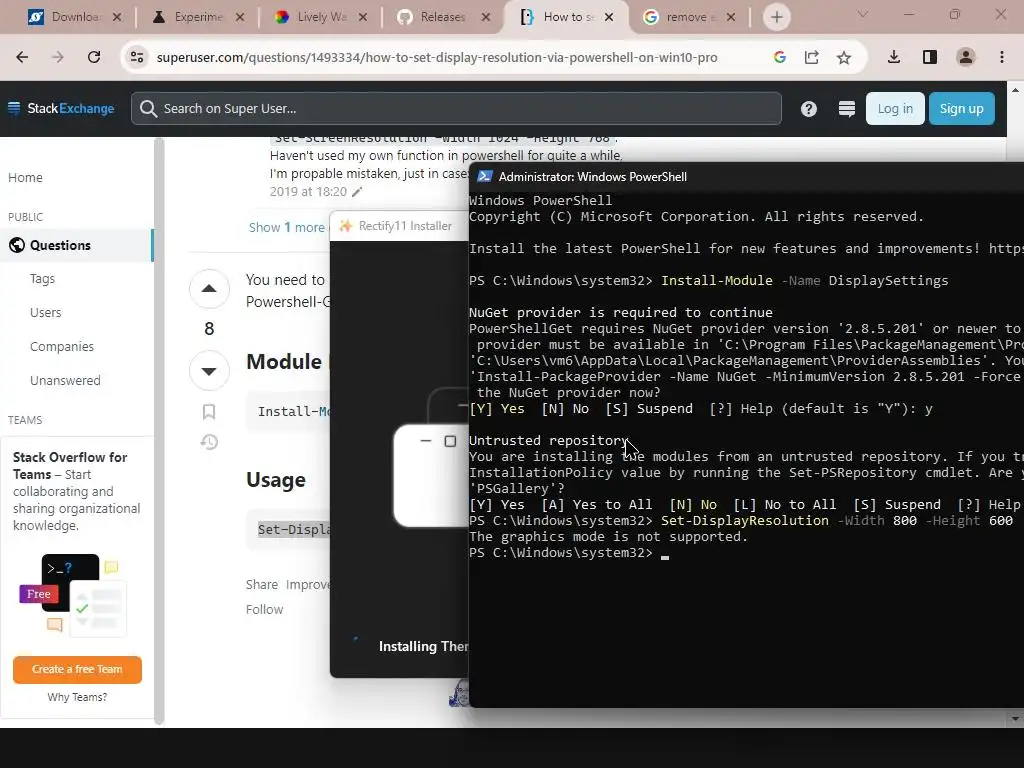Open the Stack Exchange help question-mark icon

[808, 108]
